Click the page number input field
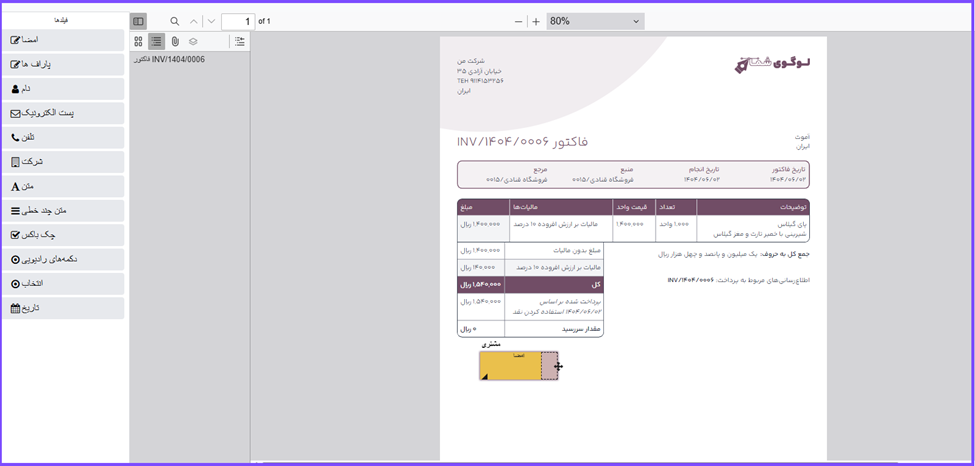This screenshot has height=466, width=975. click(x=237, y=21)
